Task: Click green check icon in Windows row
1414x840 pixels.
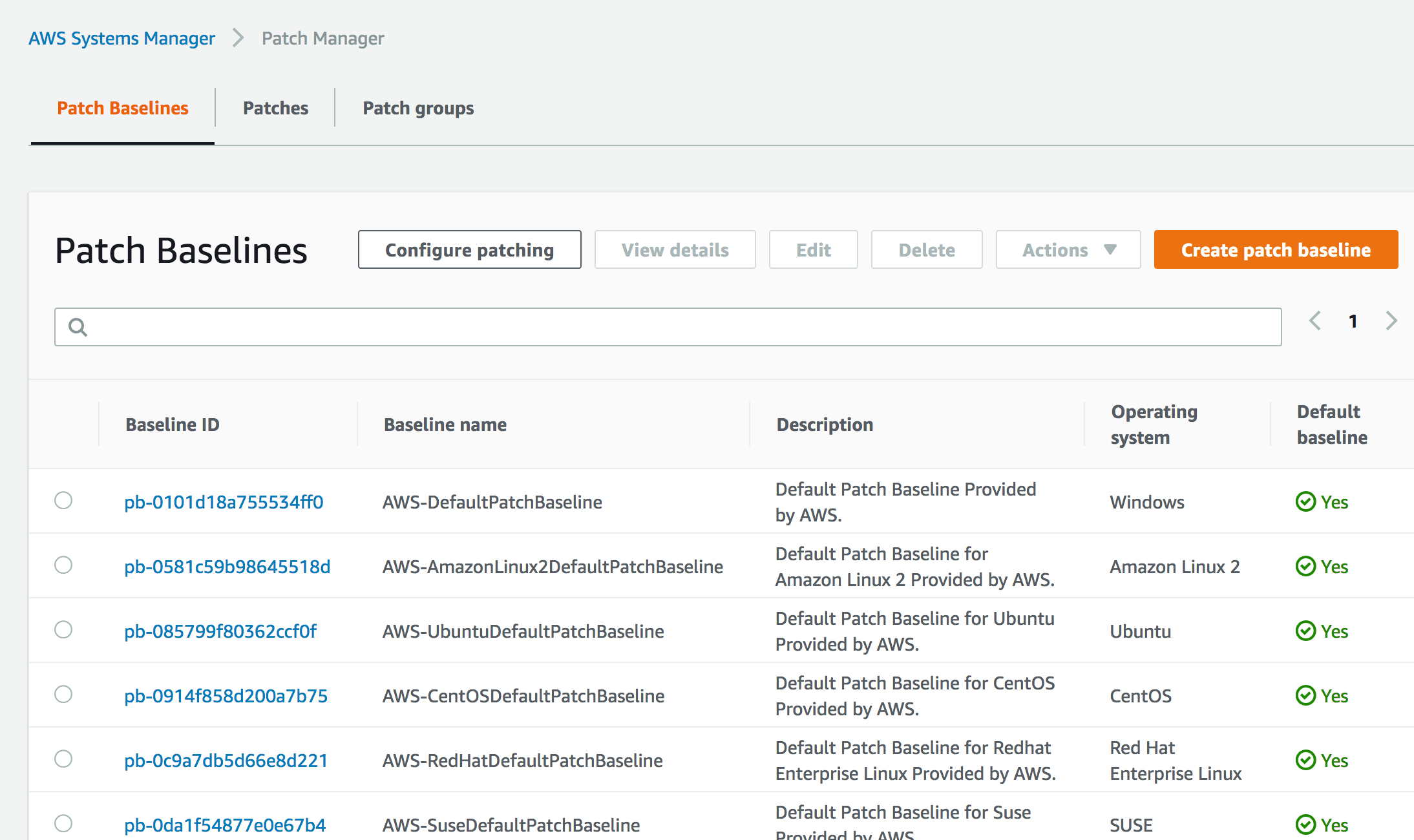Action: 1305,502
